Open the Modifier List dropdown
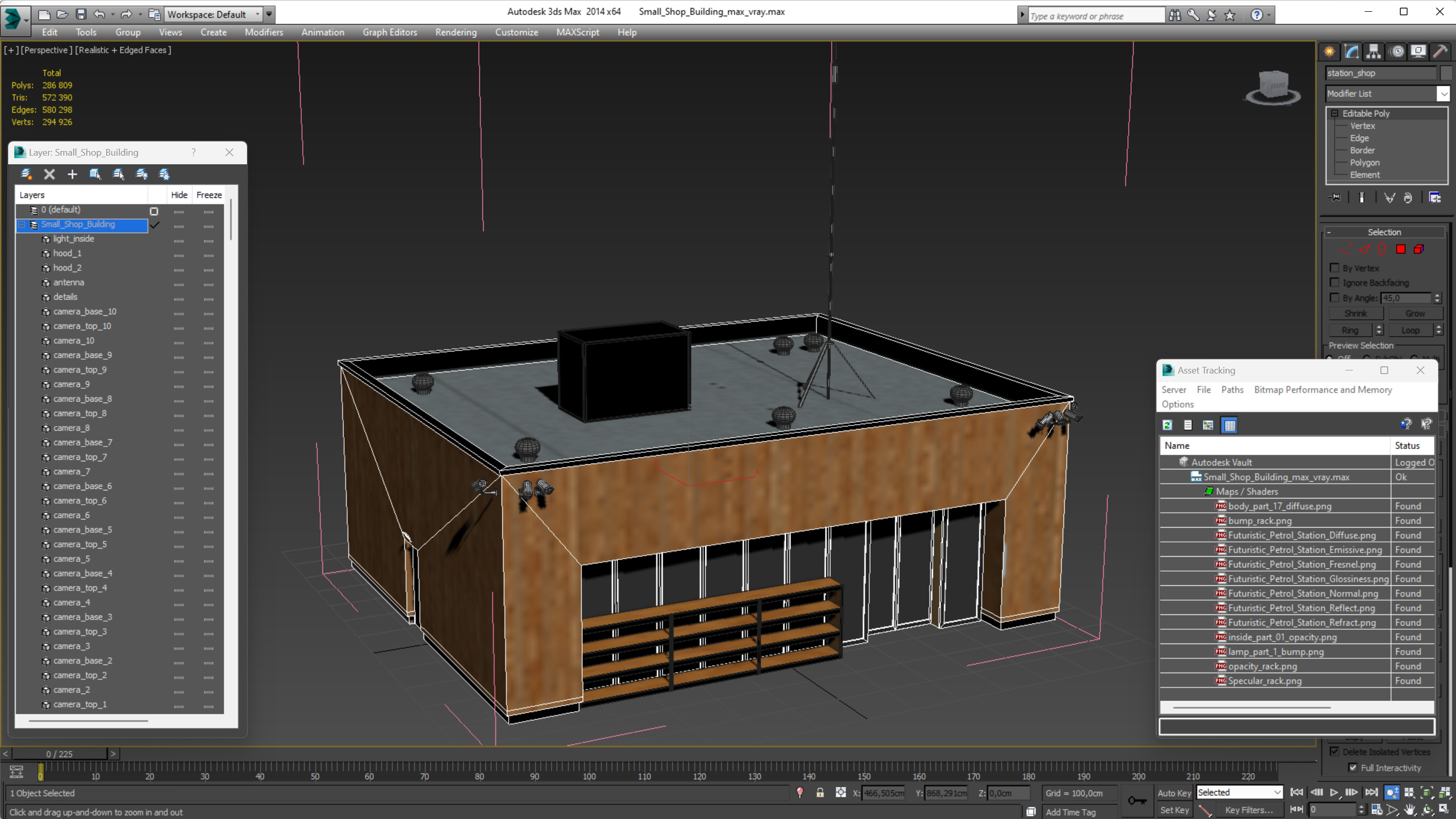This screenshot has width=1456, height=819. (1443, 94)
